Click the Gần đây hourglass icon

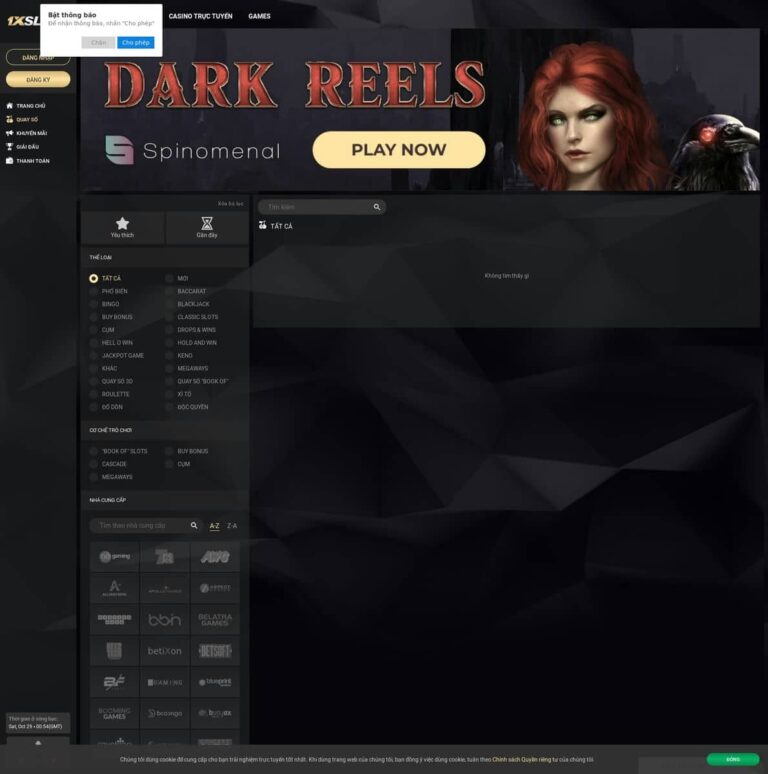pyautogui.click(x=207, y=223)
